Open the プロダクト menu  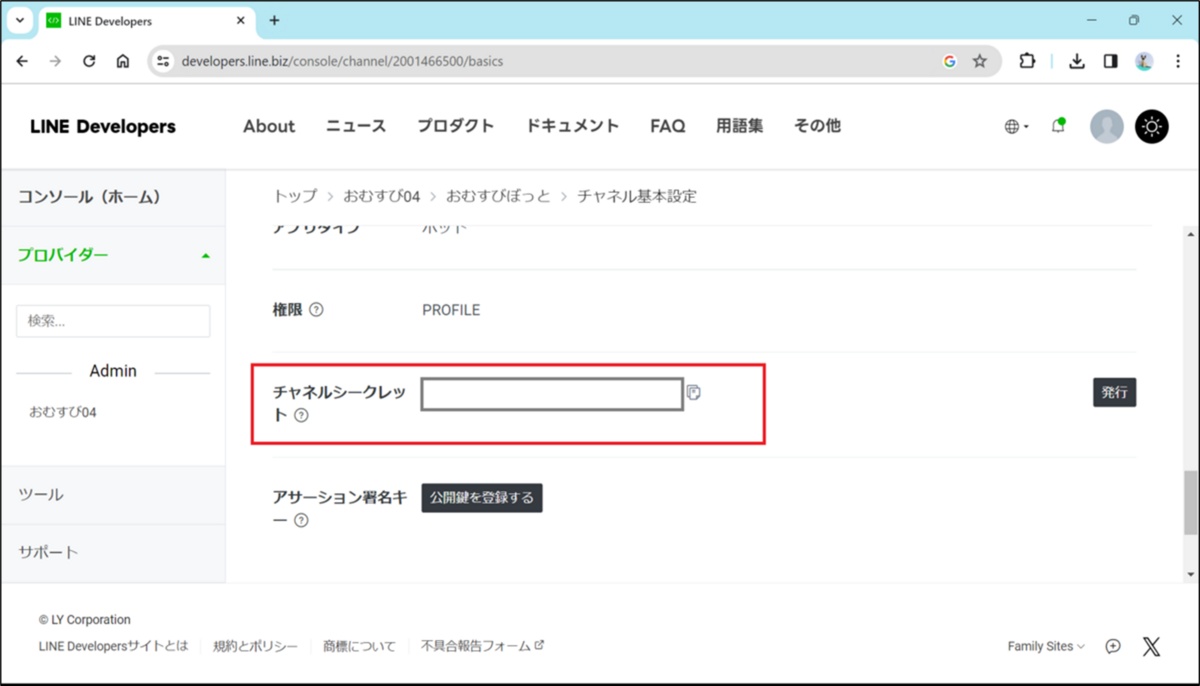pyautogui.click(x=456, y=126)
